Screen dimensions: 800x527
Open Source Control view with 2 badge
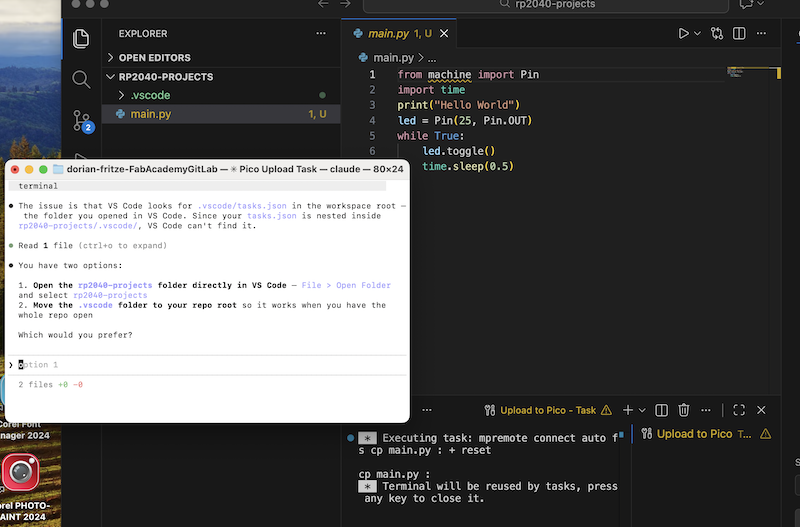coord(82,121)
